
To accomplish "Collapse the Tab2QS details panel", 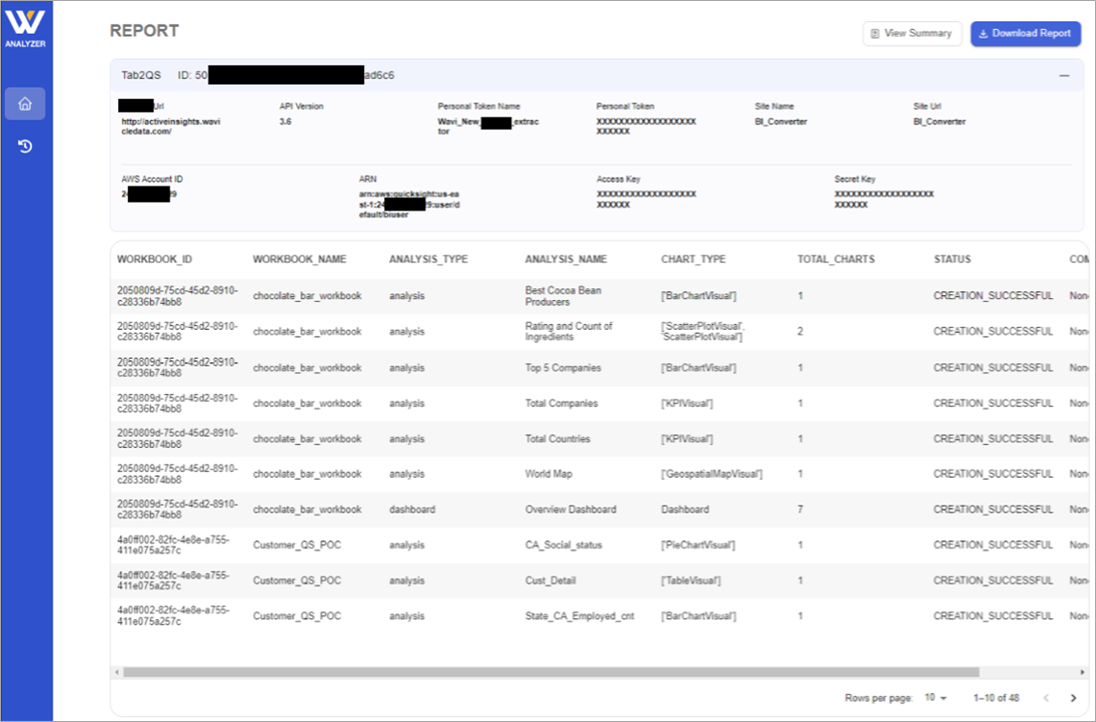I will coord(1065,75).
